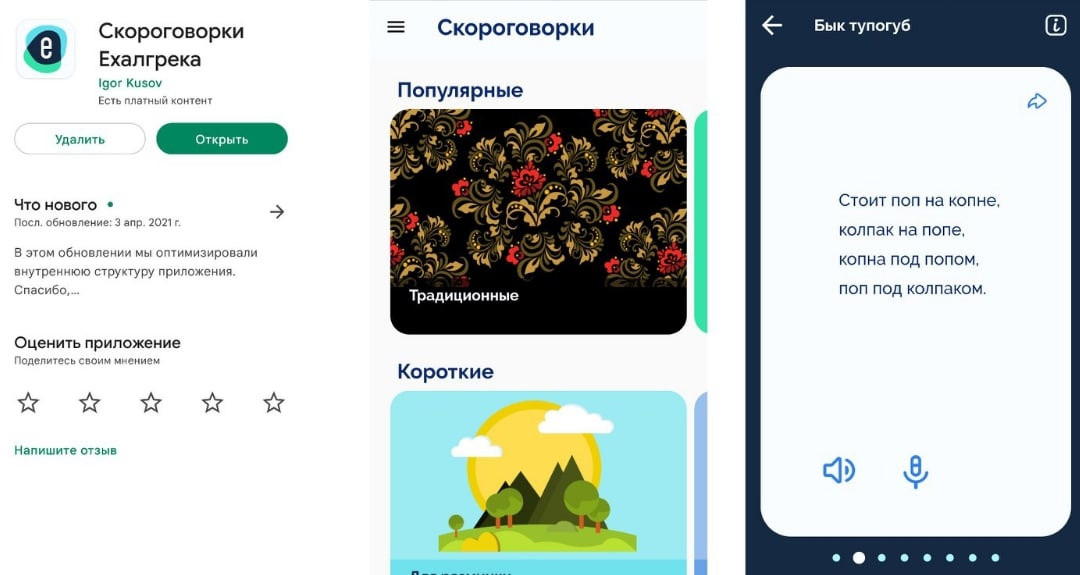This screenshot has height=575, width=1080.
Task: Open the Igor Kusov developer link
Action: [130, 83]
